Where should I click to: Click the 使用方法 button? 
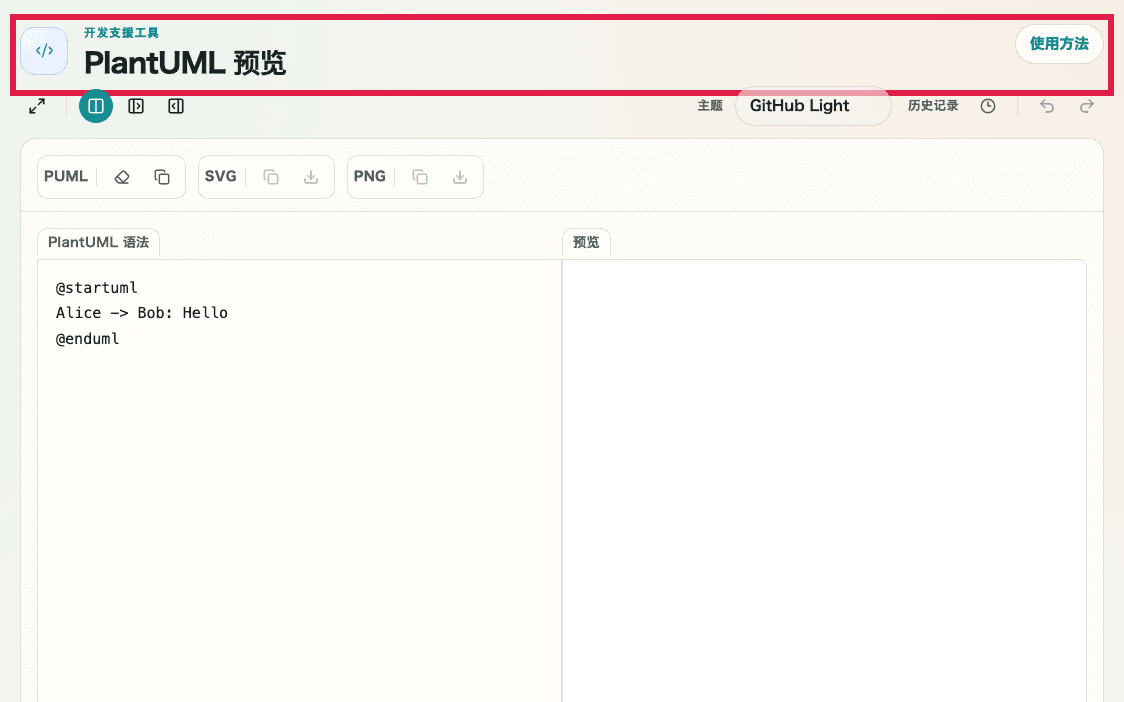(1058, 44)
